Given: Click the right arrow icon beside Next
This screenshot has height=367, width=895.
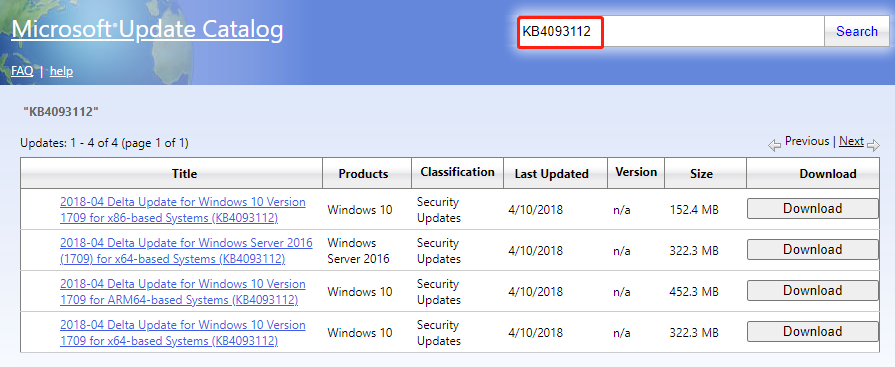Looking at the screenshot, I should (873, 146).
